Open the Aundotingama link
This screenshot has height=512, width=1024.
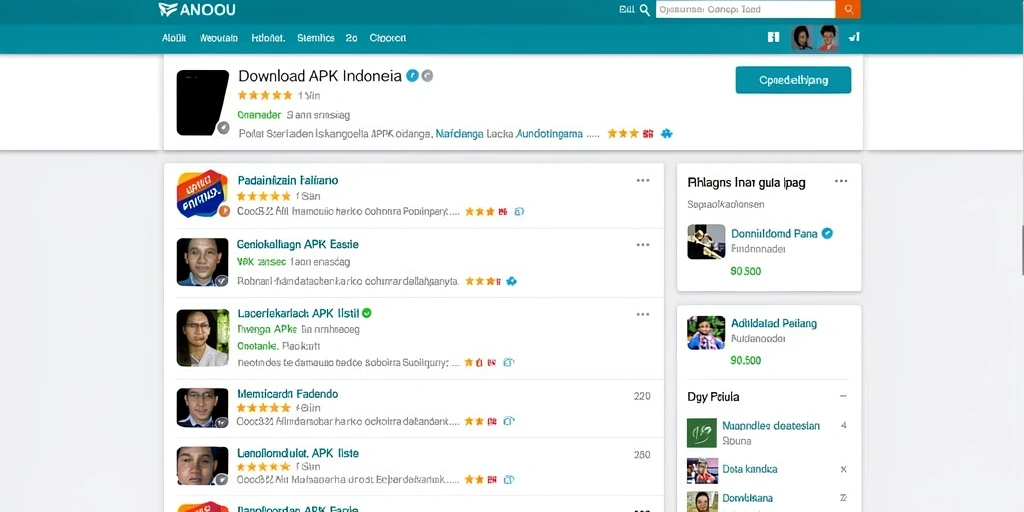549,134
